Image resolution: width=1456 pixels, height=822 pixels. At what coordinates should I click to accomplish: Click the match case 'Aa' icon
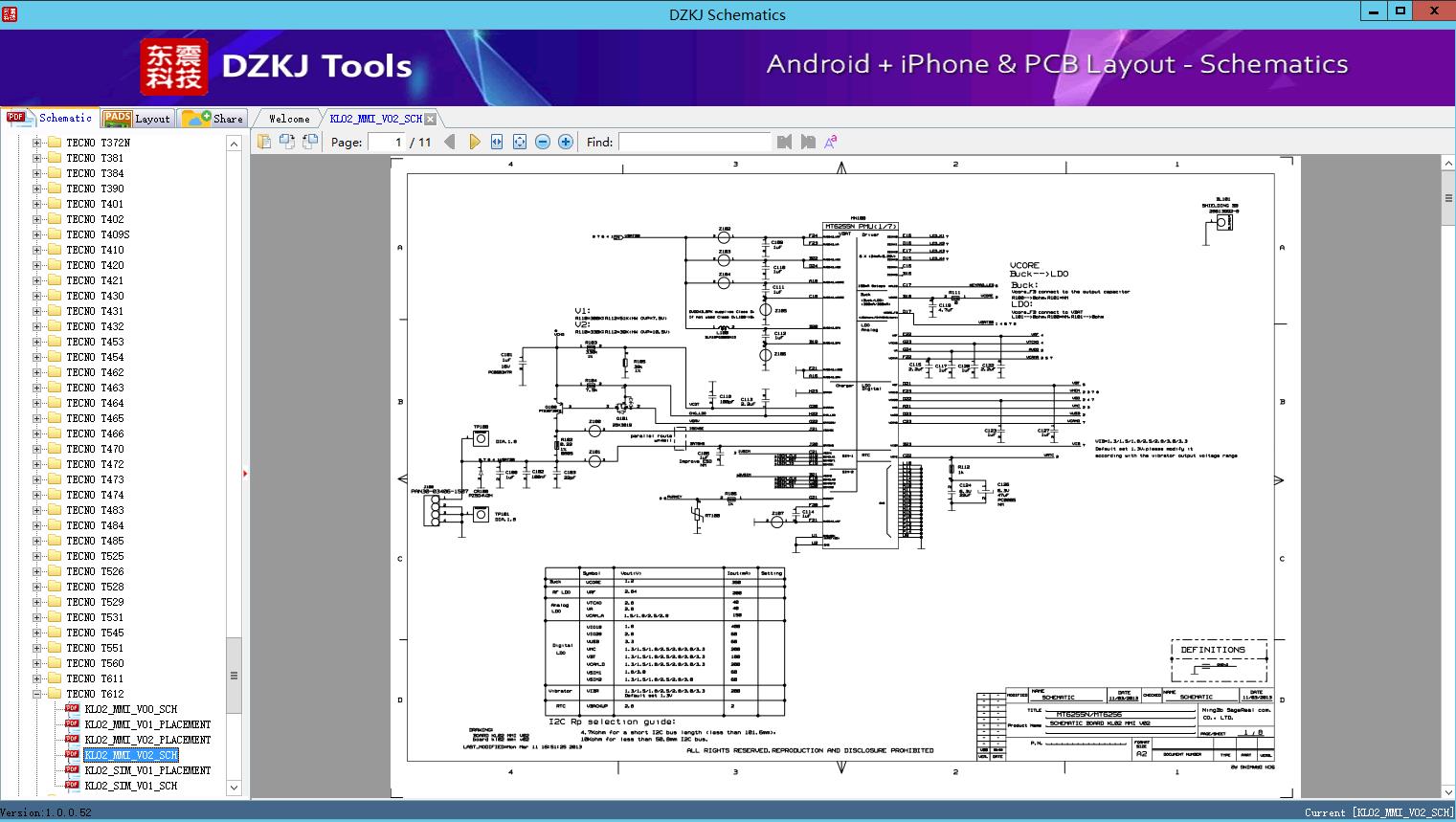click(x=831, y=142)
